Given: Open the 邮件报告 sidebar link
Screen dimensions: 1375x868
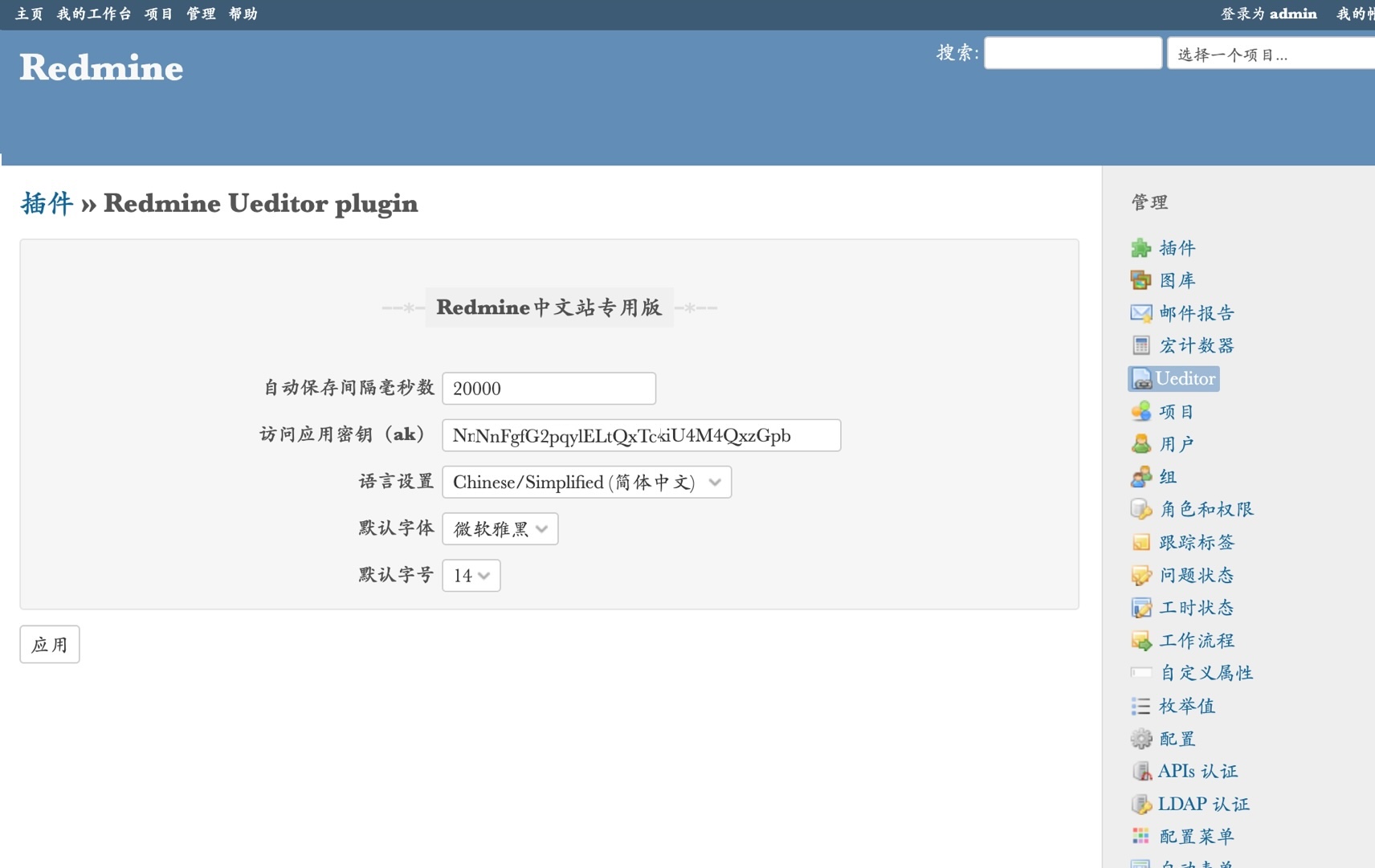Looking at the screenshot, I should [x=1197, y=313].
